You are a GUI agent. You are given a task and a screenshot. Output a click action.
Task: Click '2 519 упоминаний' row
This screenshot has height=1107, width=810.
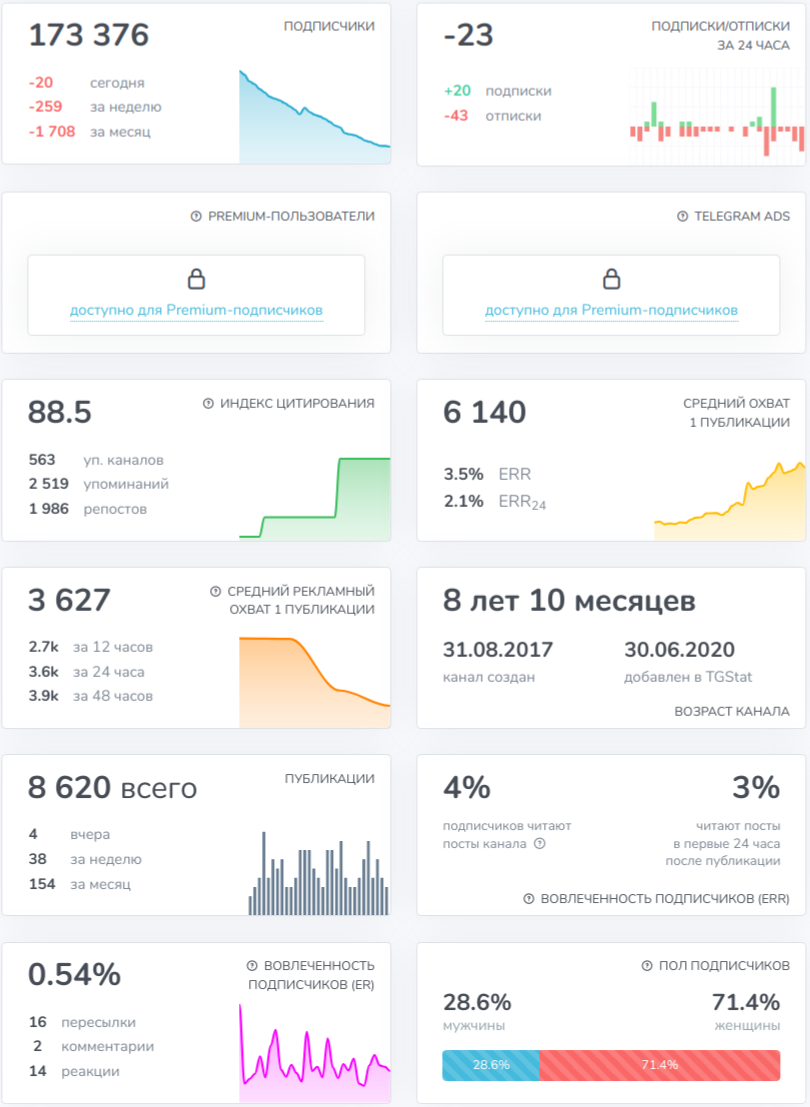(98, 484)
